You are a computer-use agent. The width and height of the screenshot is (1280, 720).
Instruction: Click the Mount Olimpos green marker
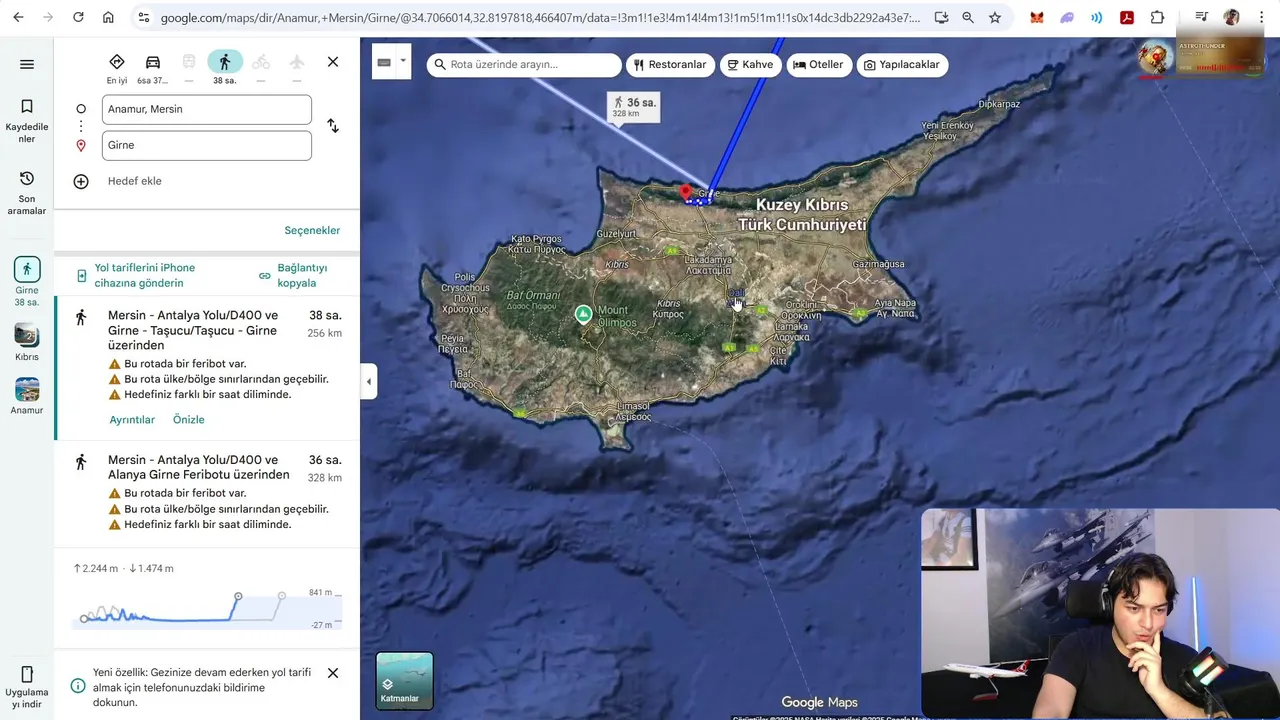(x=584, y=314)
